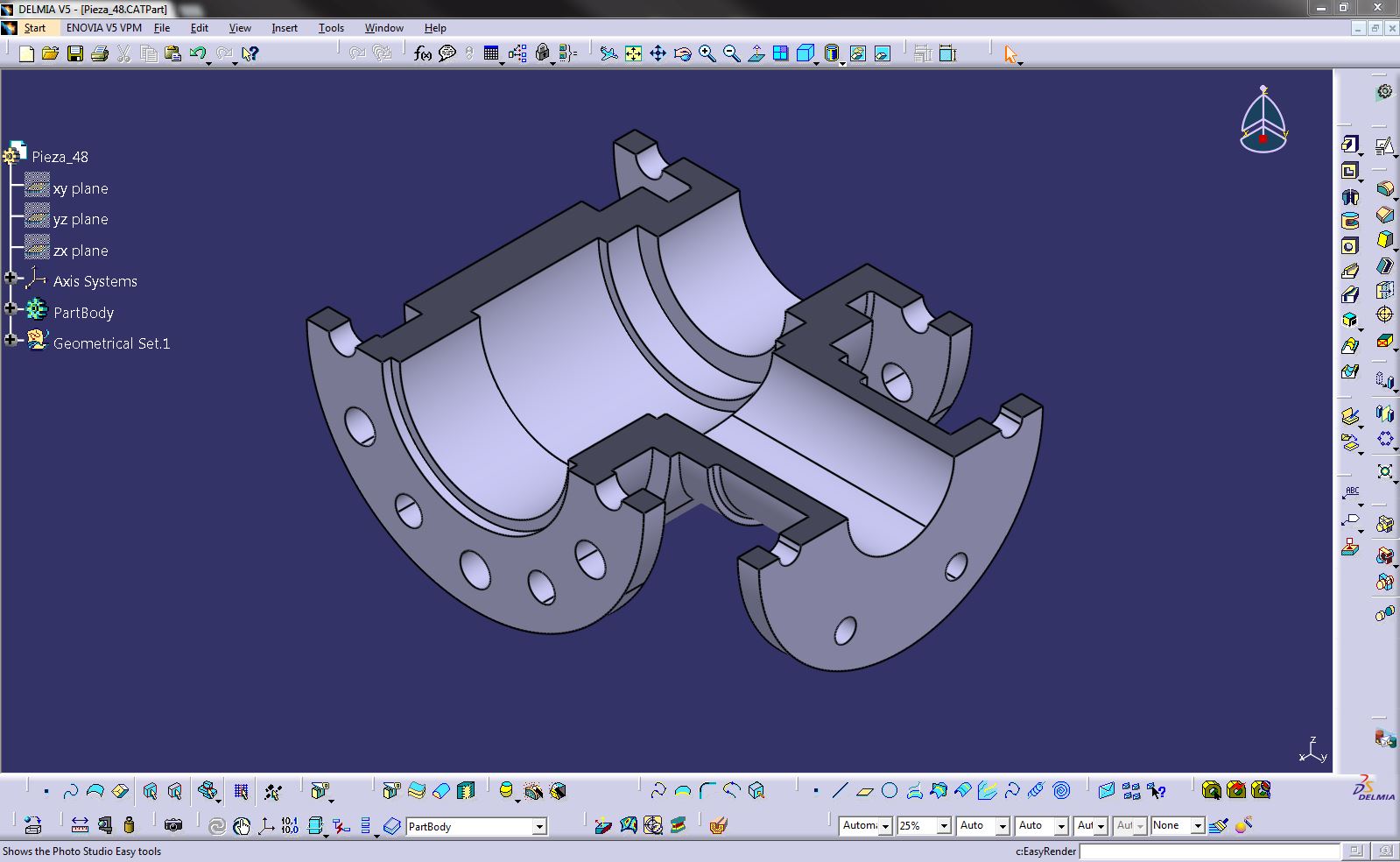This screenshot has height=862, width=1400.
Task: Open the ENOVIA V5 VPM menu
Action: [103, 28]
